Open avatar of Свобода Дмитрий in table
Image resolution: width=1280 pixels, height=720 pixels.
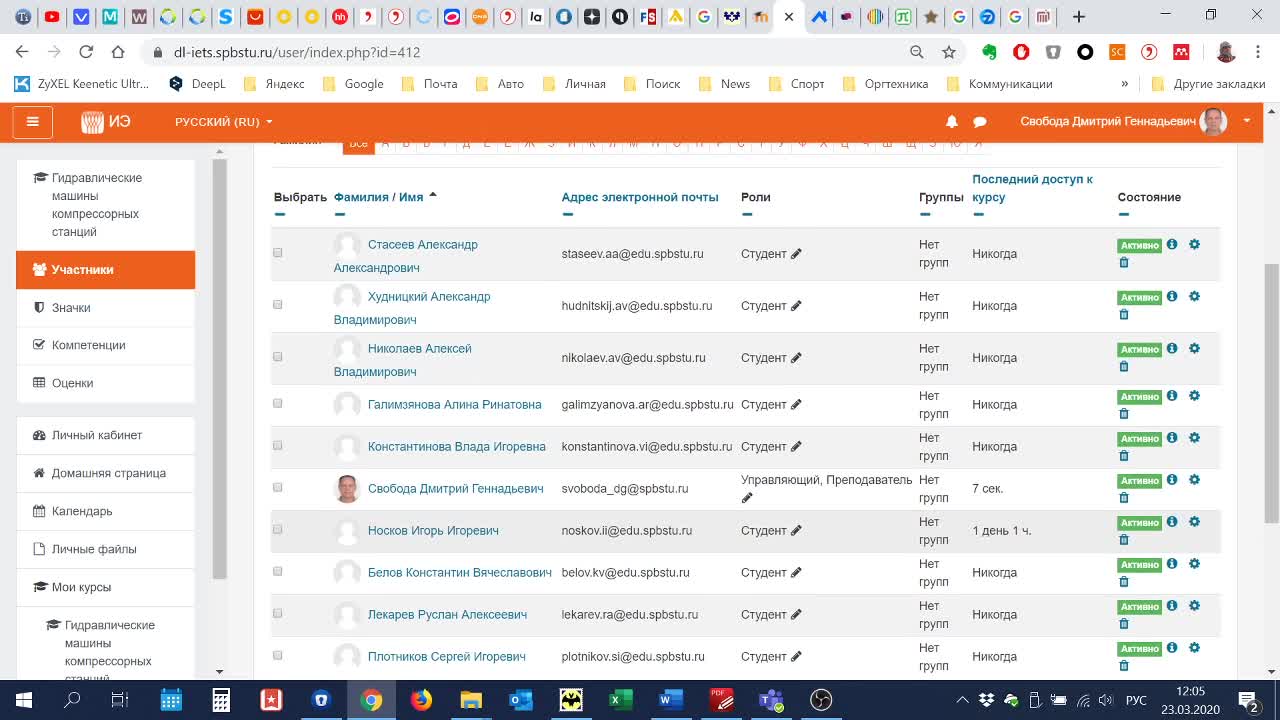pos(347,489)
